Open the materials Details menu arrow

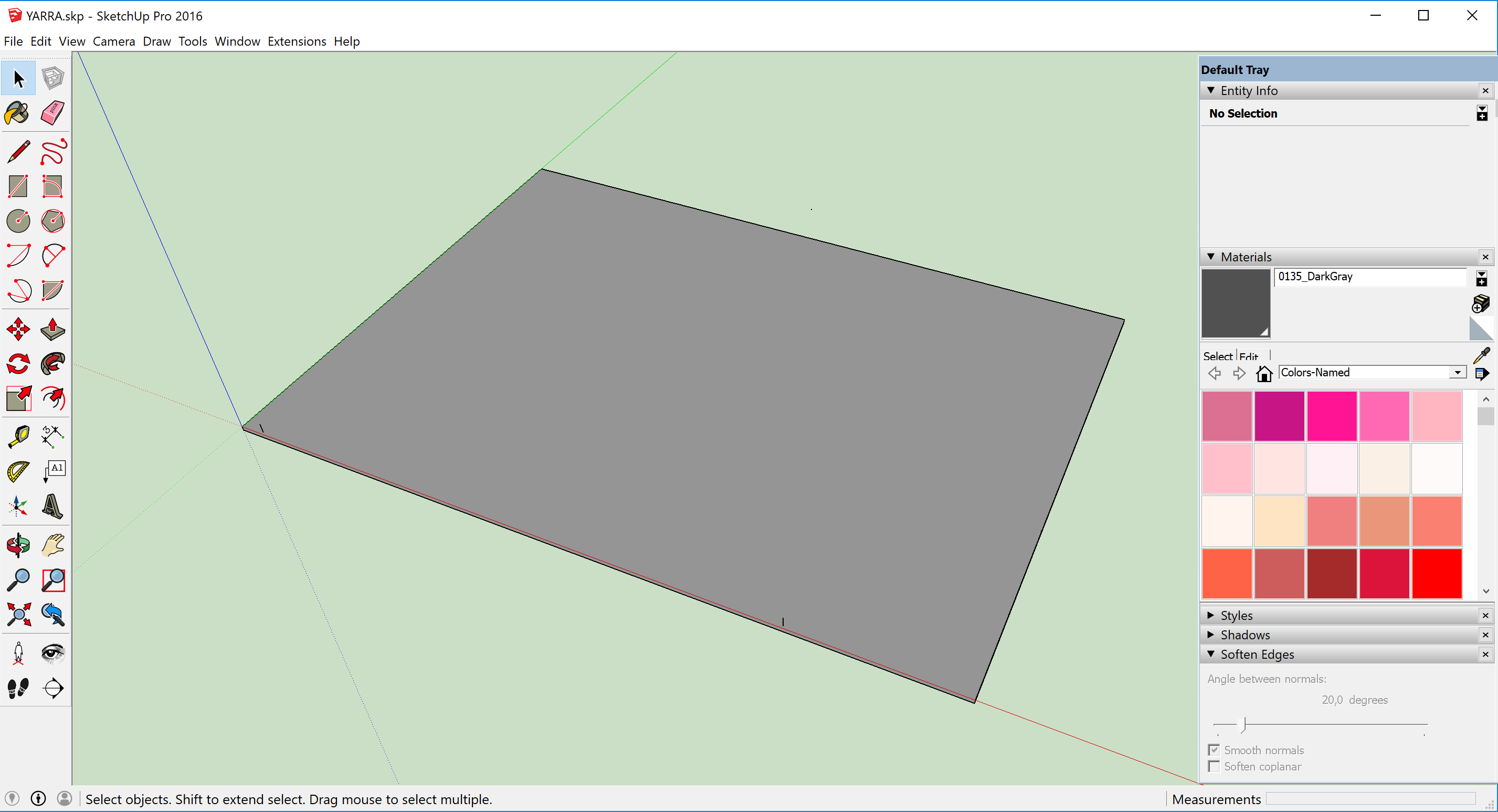click(x=1482, y=373)
